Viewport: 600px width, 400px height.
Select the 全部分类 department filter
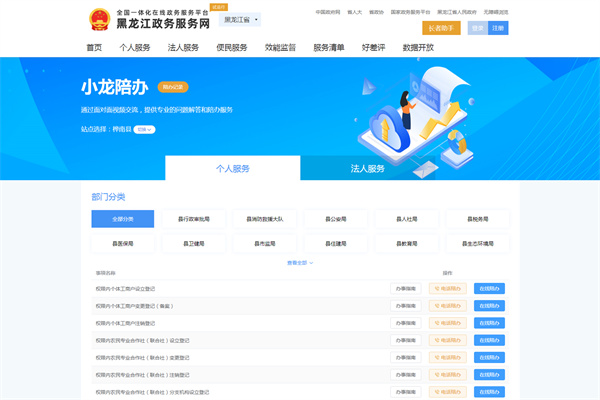[x=123, y=219]
